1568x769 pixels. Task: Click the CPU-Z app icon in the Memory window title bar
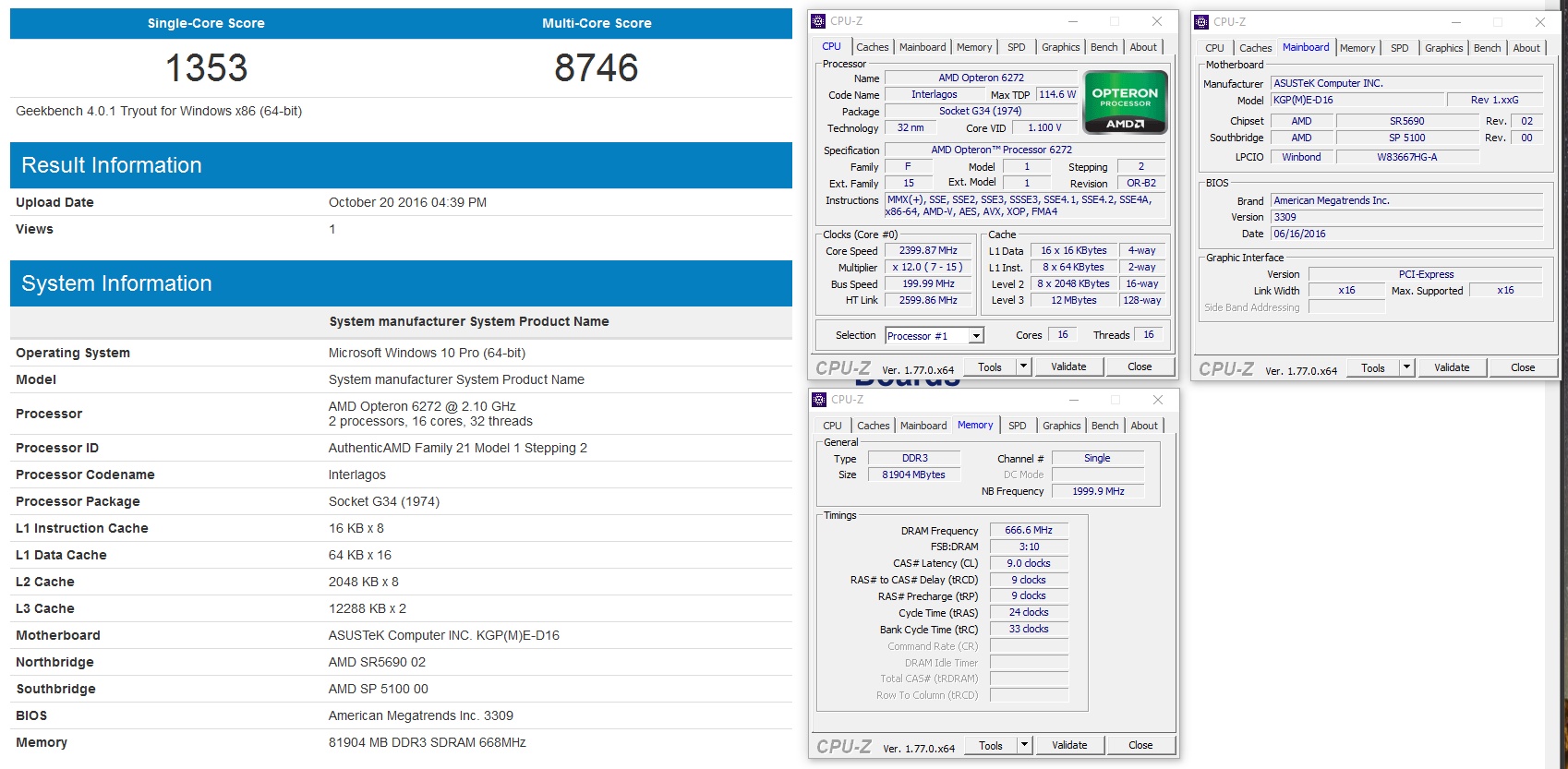coord(819,400)
